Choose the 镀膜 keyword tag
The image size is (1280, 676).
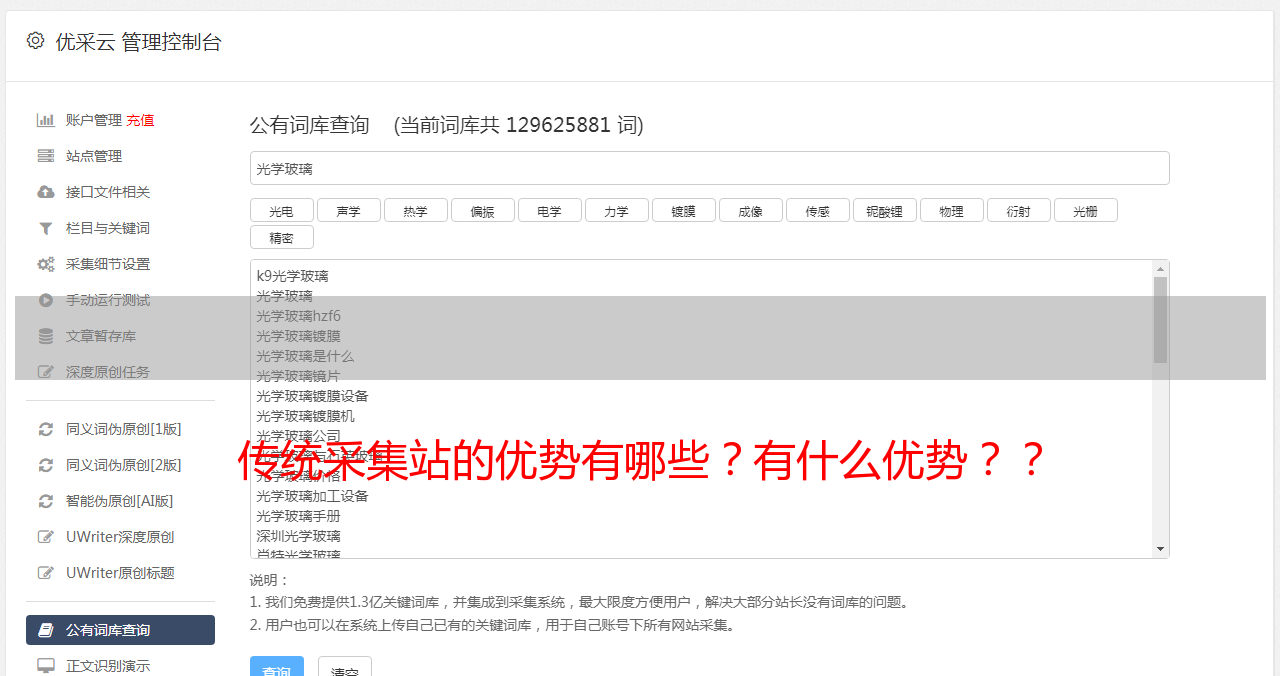pos(684,210)
